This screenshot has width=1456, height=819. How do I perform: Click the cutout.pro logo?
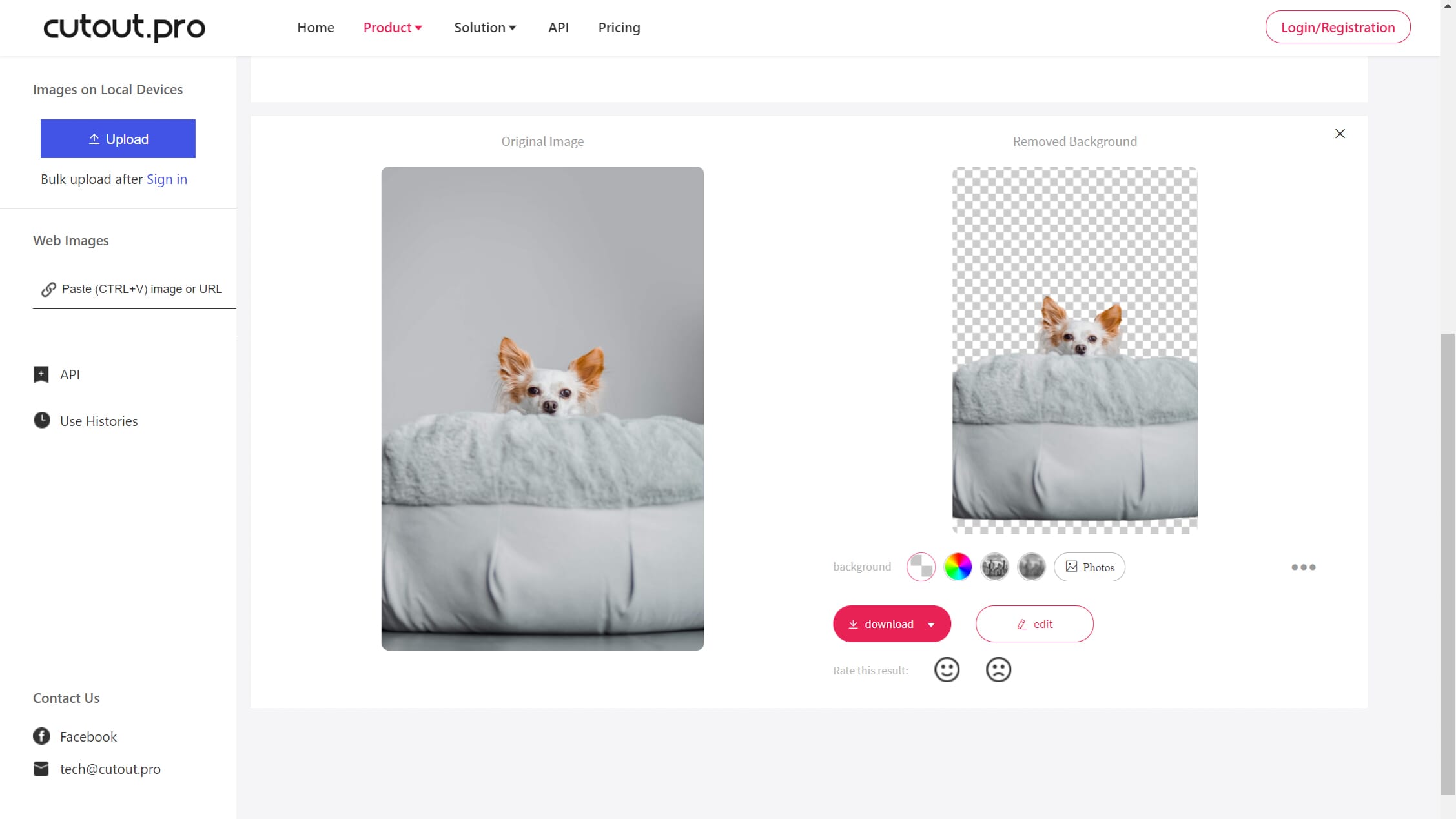pos(124,27)
